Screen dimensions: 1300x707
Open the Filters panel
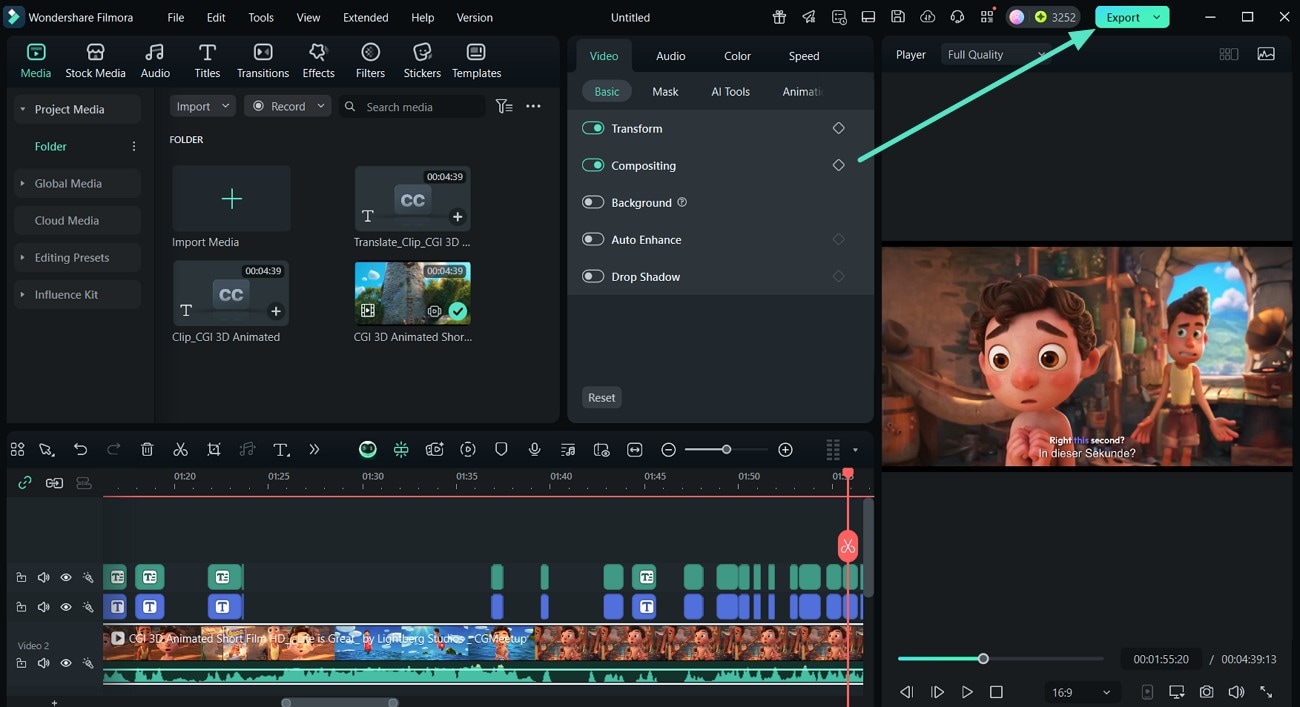point(370,61)
